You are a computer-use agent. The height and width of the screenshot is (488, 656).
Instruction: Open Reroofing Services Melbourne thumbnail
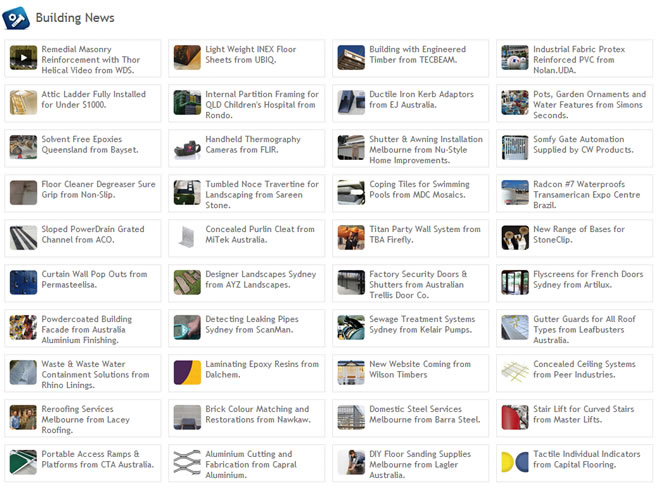click(23, 417)
